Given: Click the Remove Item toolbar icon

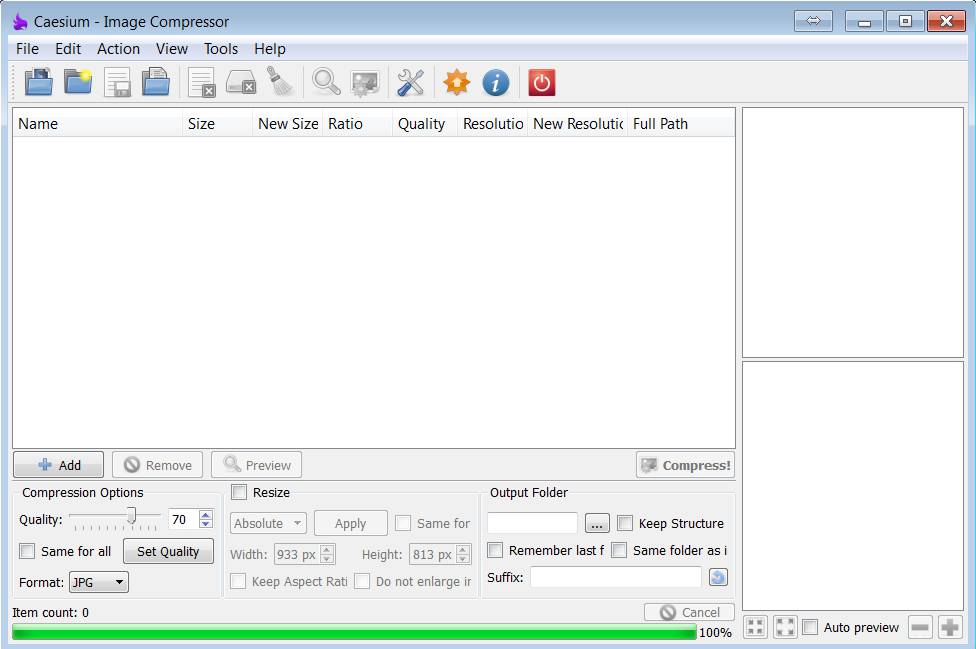Looking at the screenshot, I should (202, 82).
